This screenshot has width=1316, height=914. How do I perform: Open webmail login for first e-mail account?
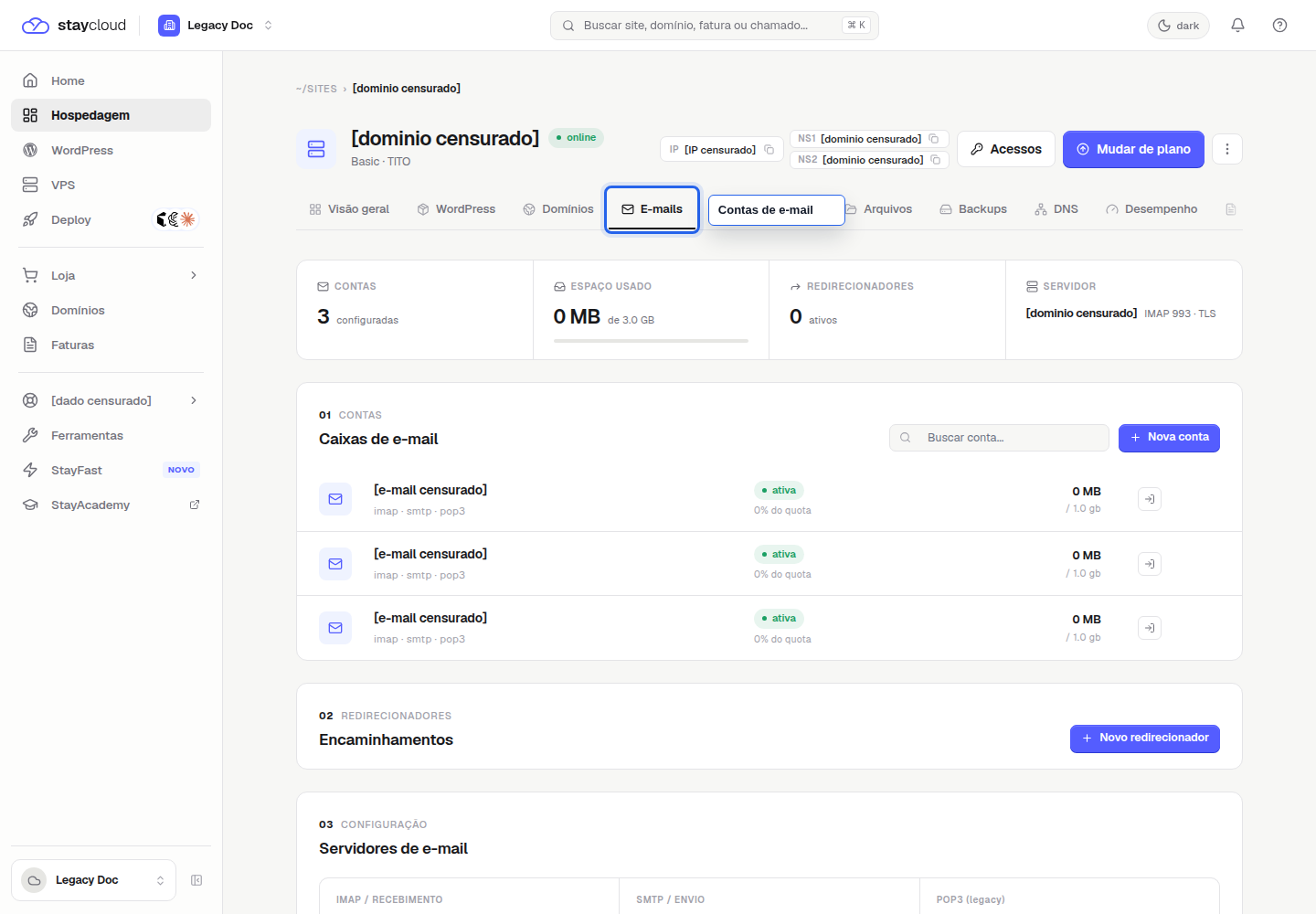(1150, 499)
